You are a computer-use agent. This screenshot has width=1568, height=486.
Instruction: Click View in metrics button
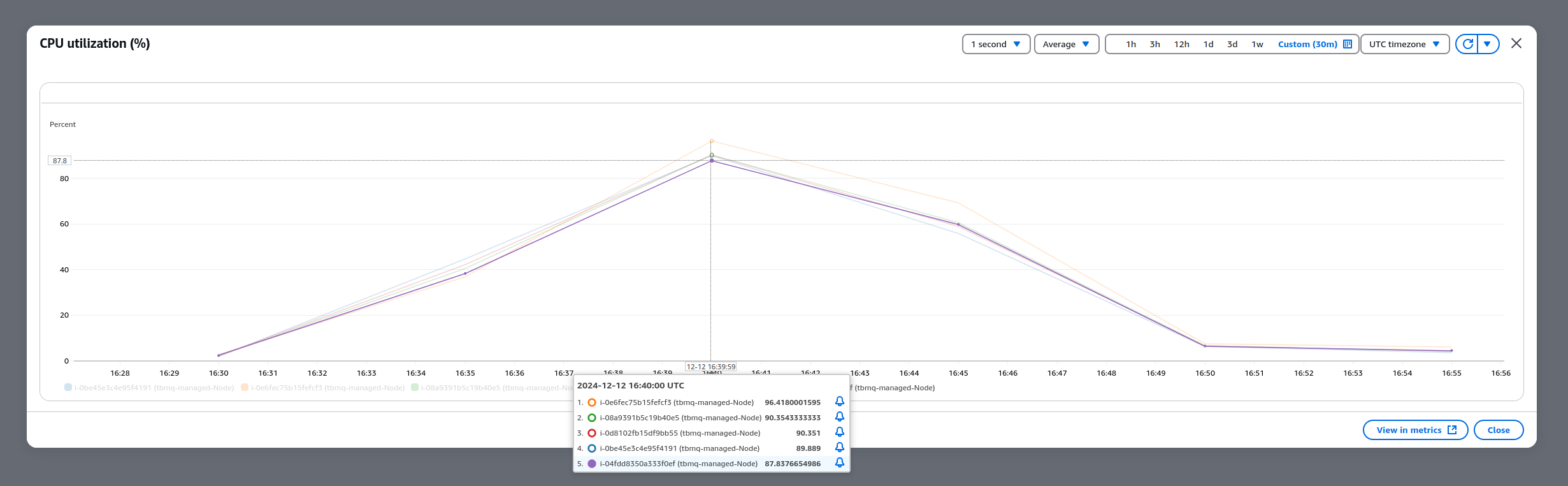coord(1415,430)
